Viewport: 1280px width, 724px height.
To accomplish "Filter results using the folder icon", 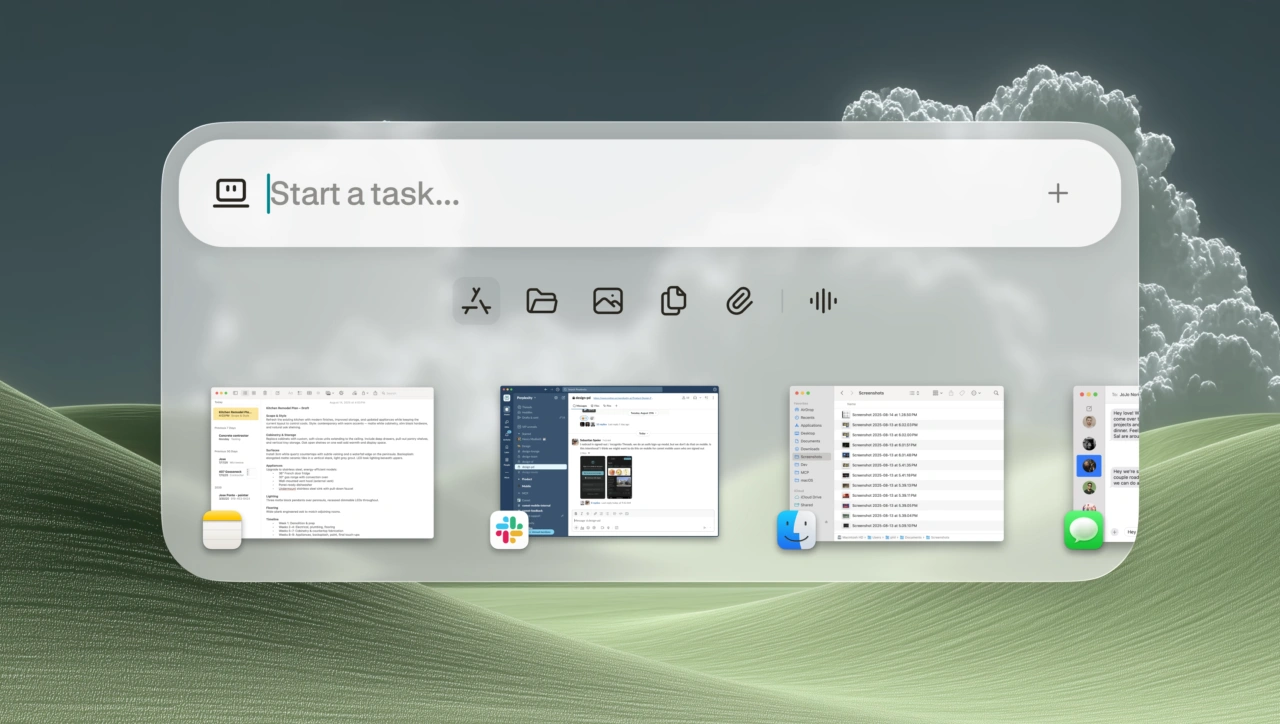I will [541, 300].
